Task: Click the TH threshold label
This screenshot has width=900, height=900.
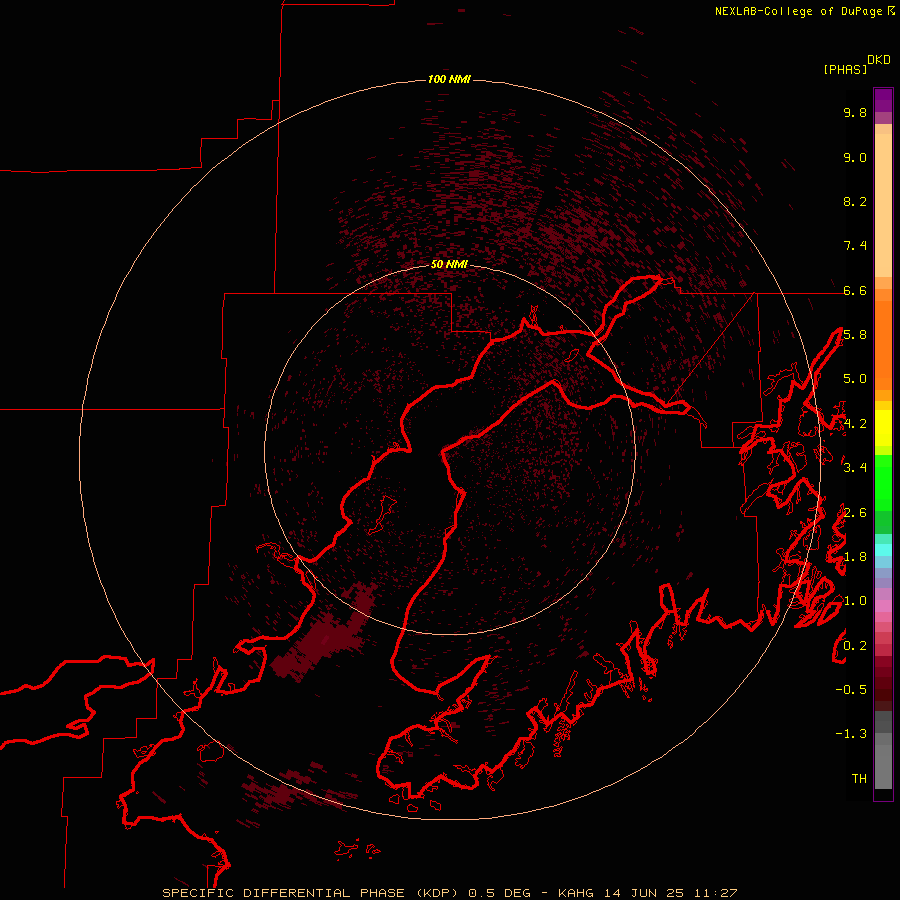Action: click(x=859, y=778)
